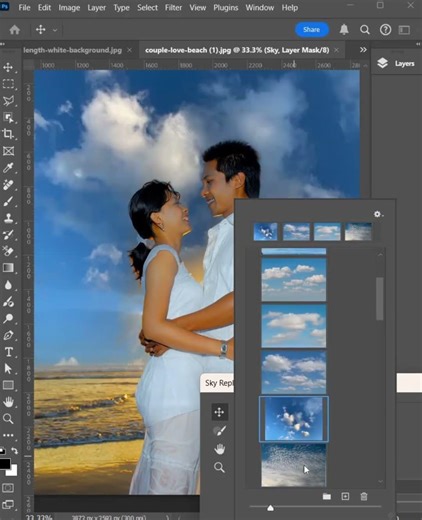Open Move tool preset dropdown in options bar
The image size is (422, 520).
pos(55,30)
